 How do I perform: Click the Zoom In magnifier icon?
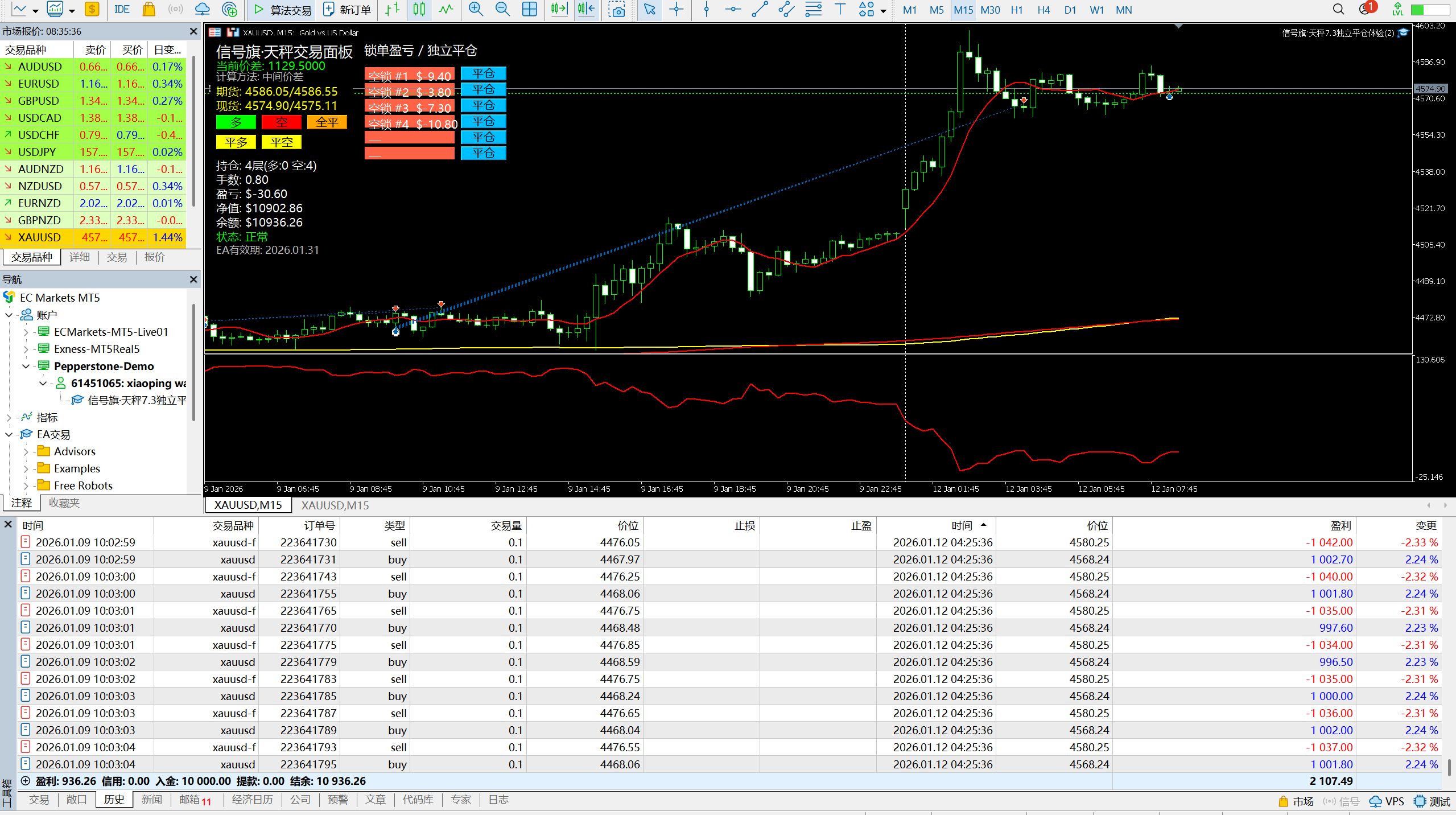pyautogui.click(x=475, y=9)
